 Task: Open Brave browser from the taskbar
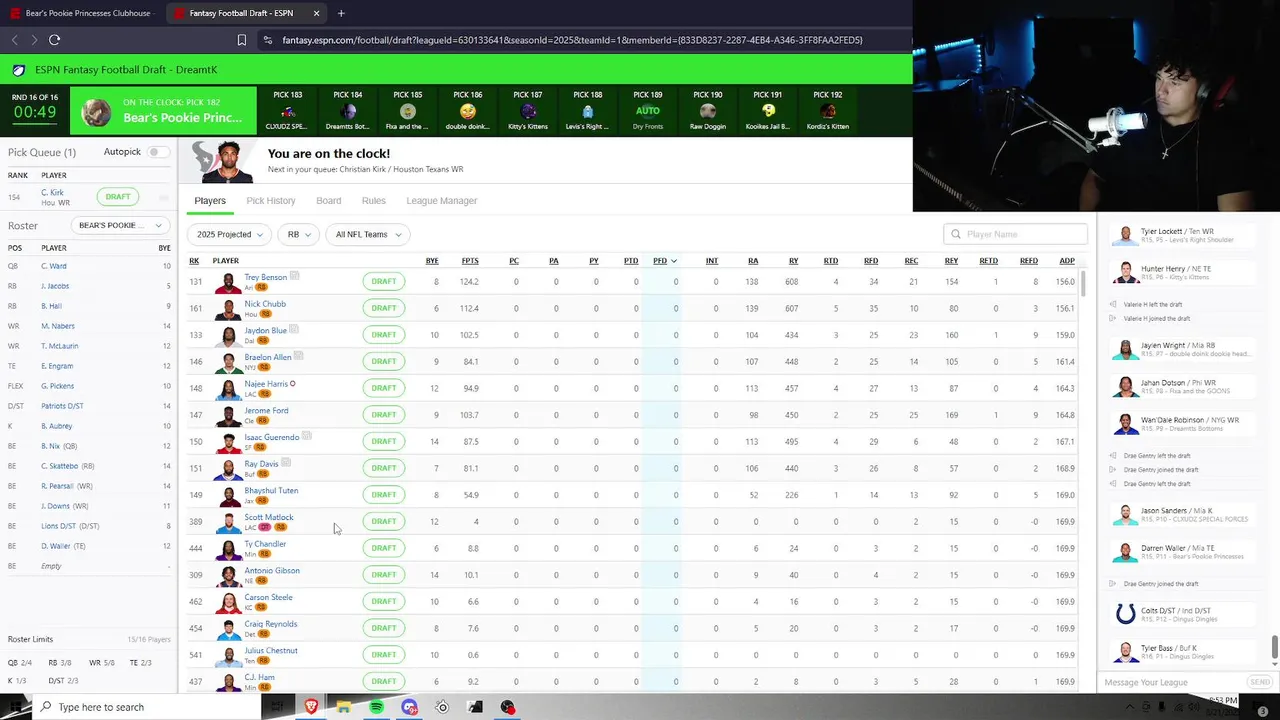[x=311, y=707]
